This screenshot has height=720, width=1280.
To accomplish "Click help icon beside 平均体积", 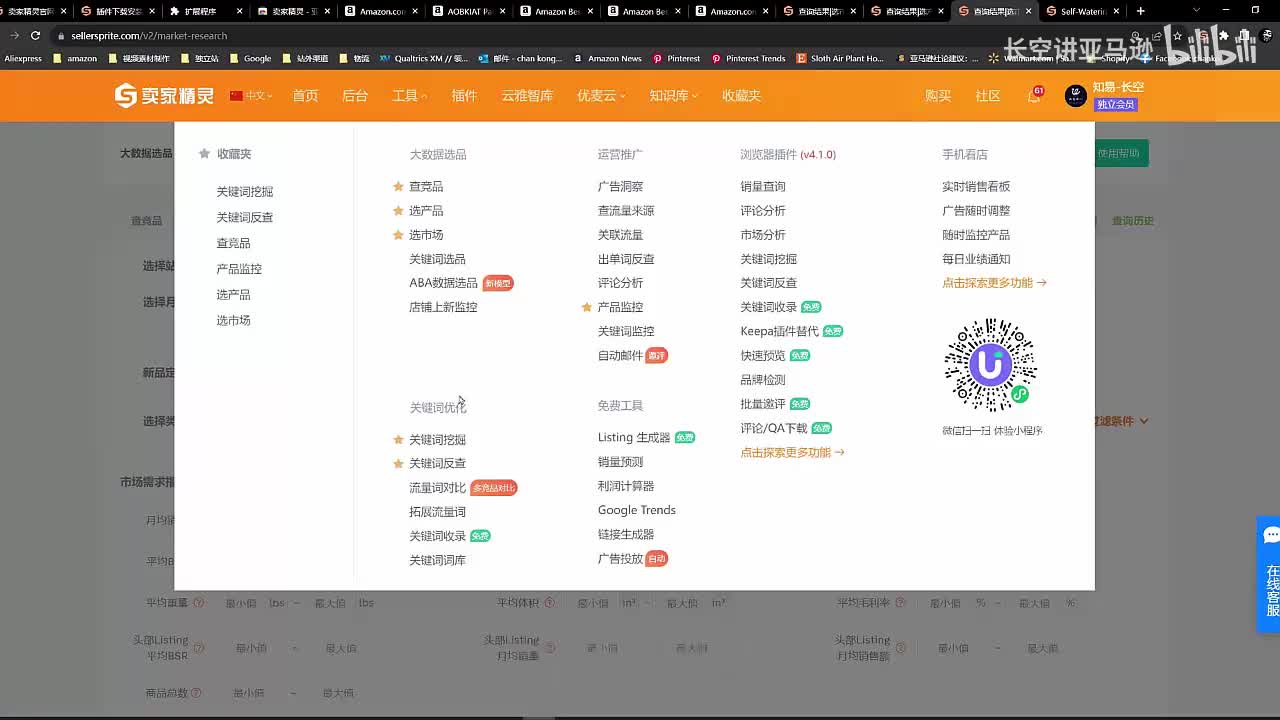I will click(550, 603).
